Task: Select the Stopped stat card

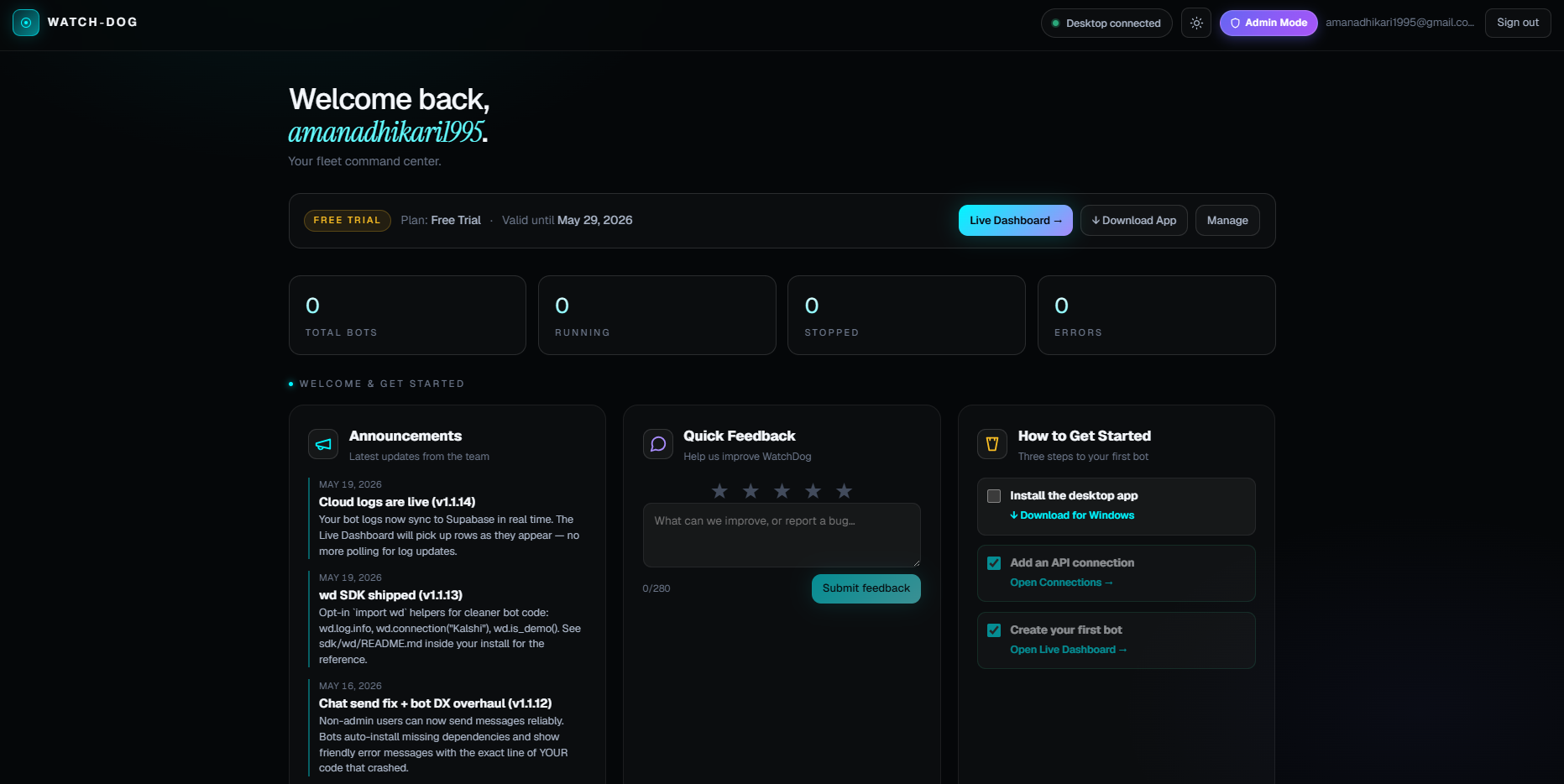Action: (x=907, y=316)
